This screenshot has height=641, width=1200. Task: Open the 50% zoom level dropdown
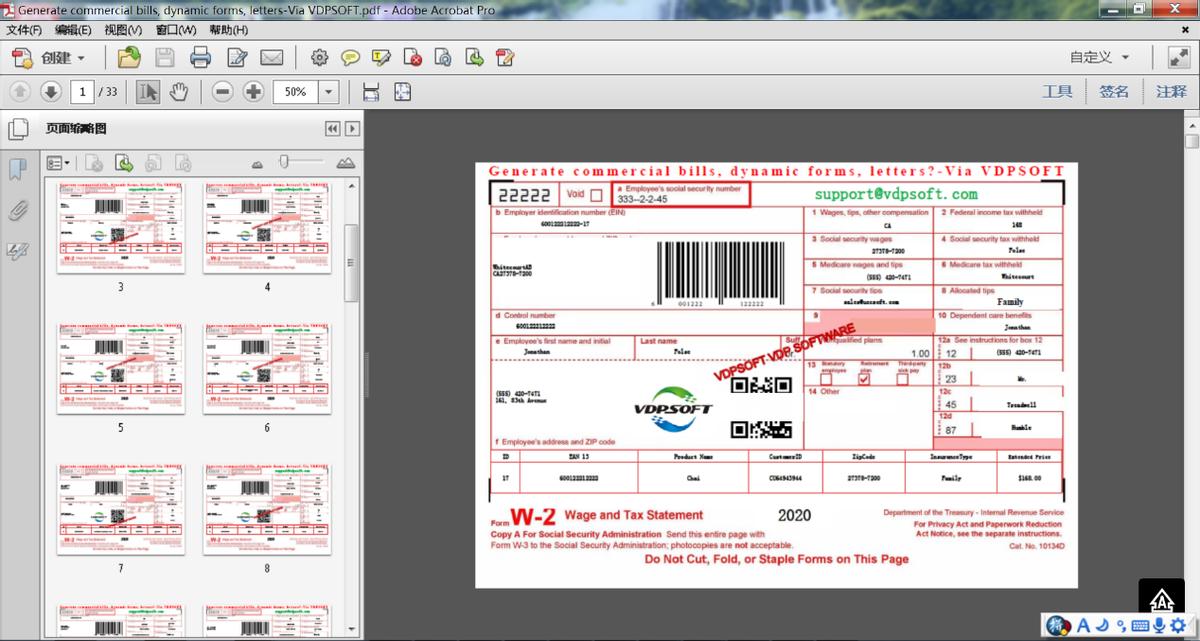329,92
